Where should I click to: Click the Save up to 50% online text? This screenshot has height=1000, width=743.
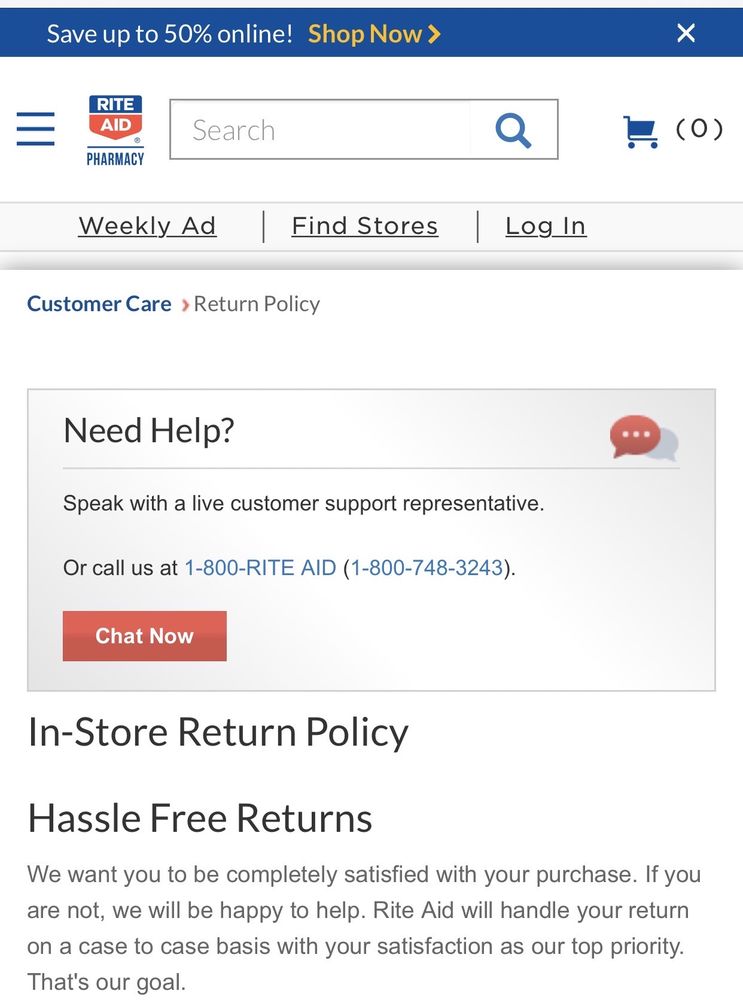coord(170,34)
